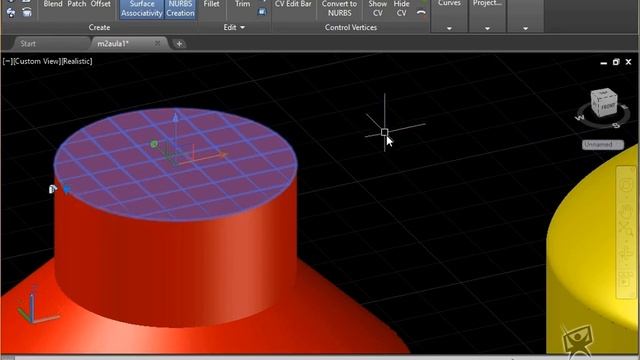Viewport: 640px width, 360px height.
Task: Open the SteeringWheels navigation tool
Action: 626,186
